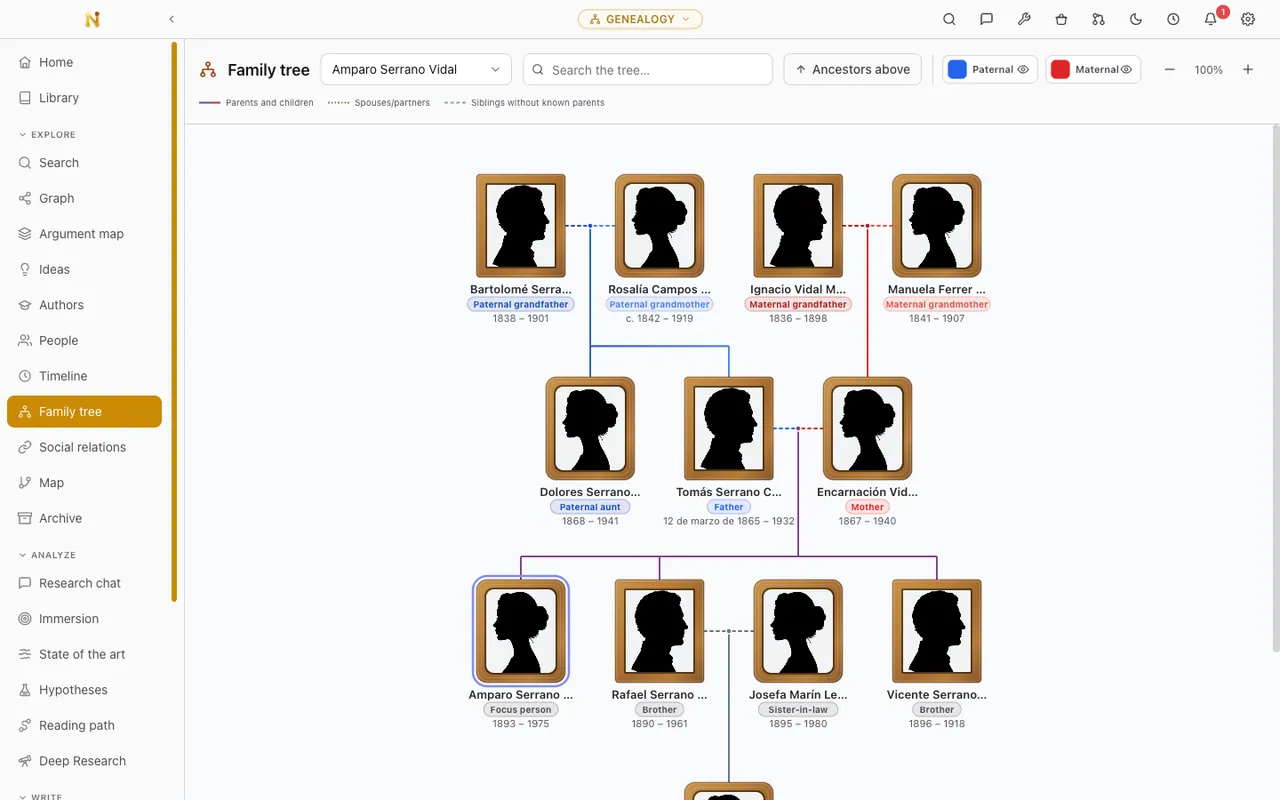Open Research chat in sidebar

[84, 583]
